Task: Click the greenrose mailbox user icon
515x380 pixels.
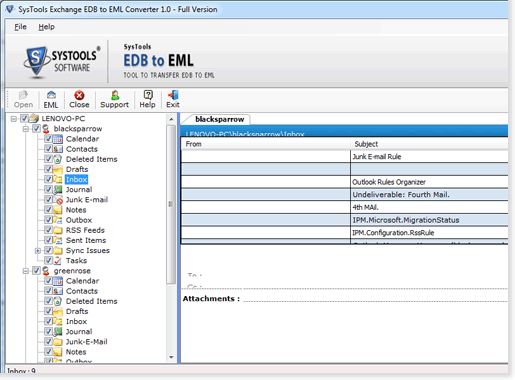Action: pos(46,271)
